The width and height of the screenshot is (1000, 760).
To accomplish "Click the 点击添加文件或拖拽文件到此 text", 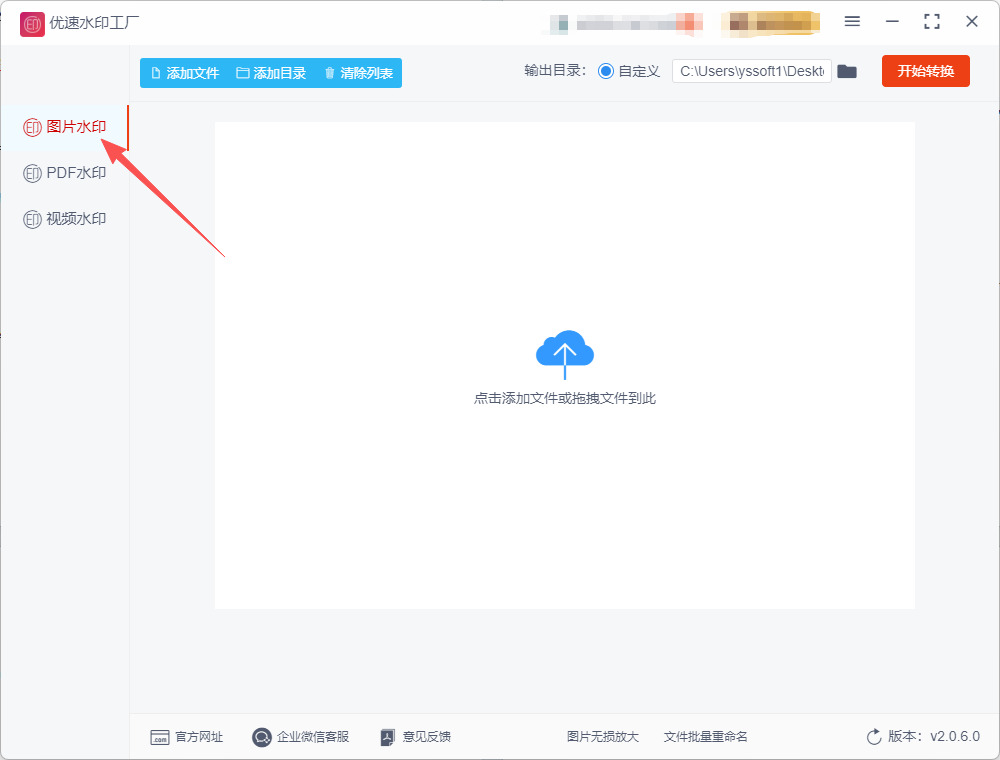I will click(564, 398).
